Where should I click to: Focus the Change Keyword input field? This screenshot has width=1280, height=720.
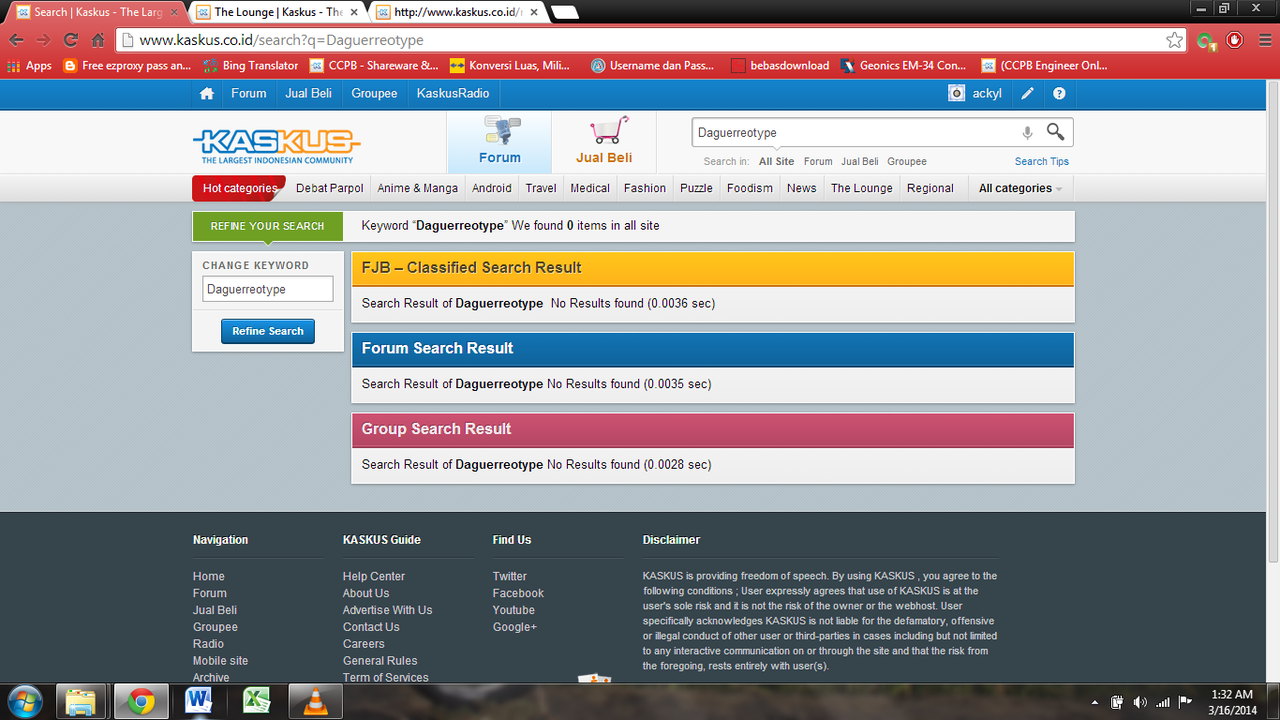pyautogui.click(x=268, y=289)
